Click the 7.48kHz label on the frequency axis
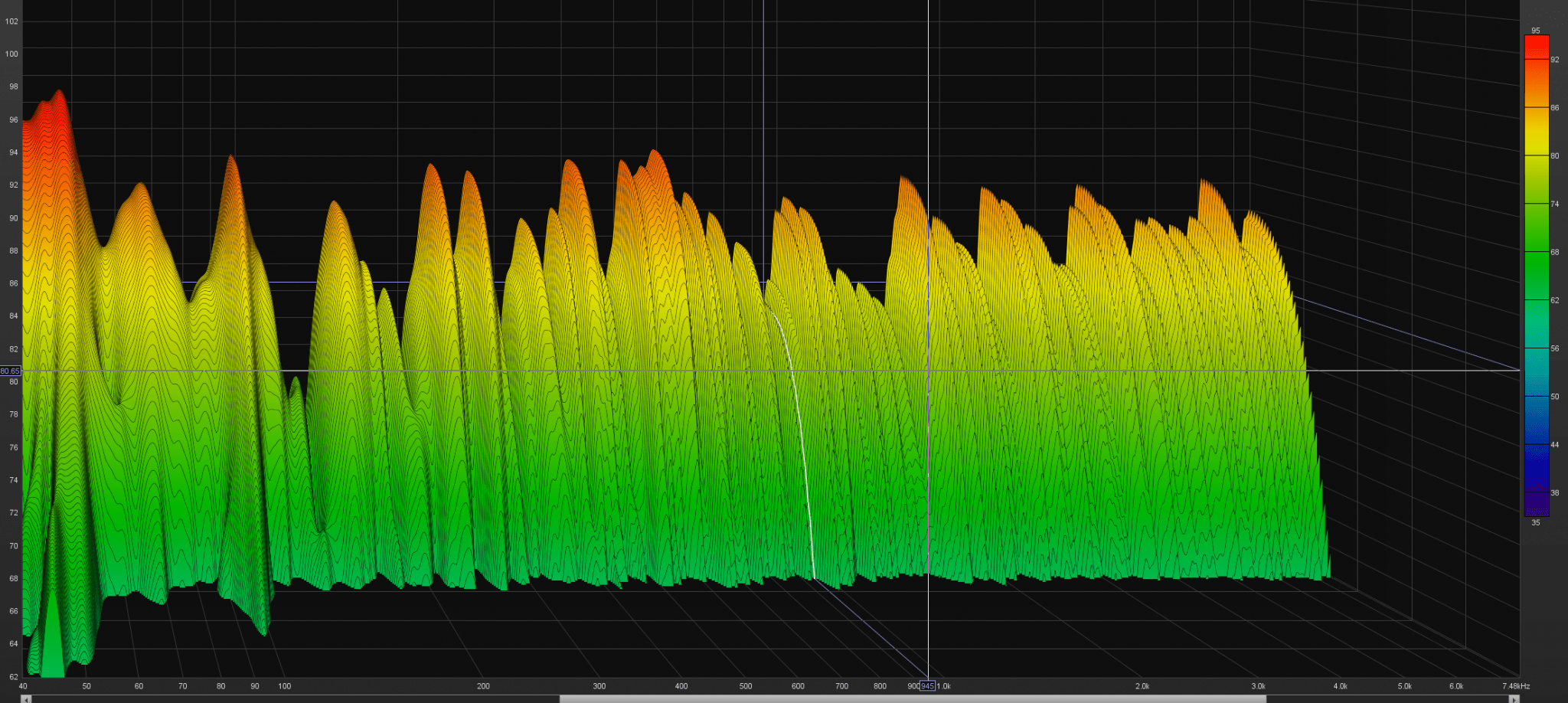 tap(1515, 686)
